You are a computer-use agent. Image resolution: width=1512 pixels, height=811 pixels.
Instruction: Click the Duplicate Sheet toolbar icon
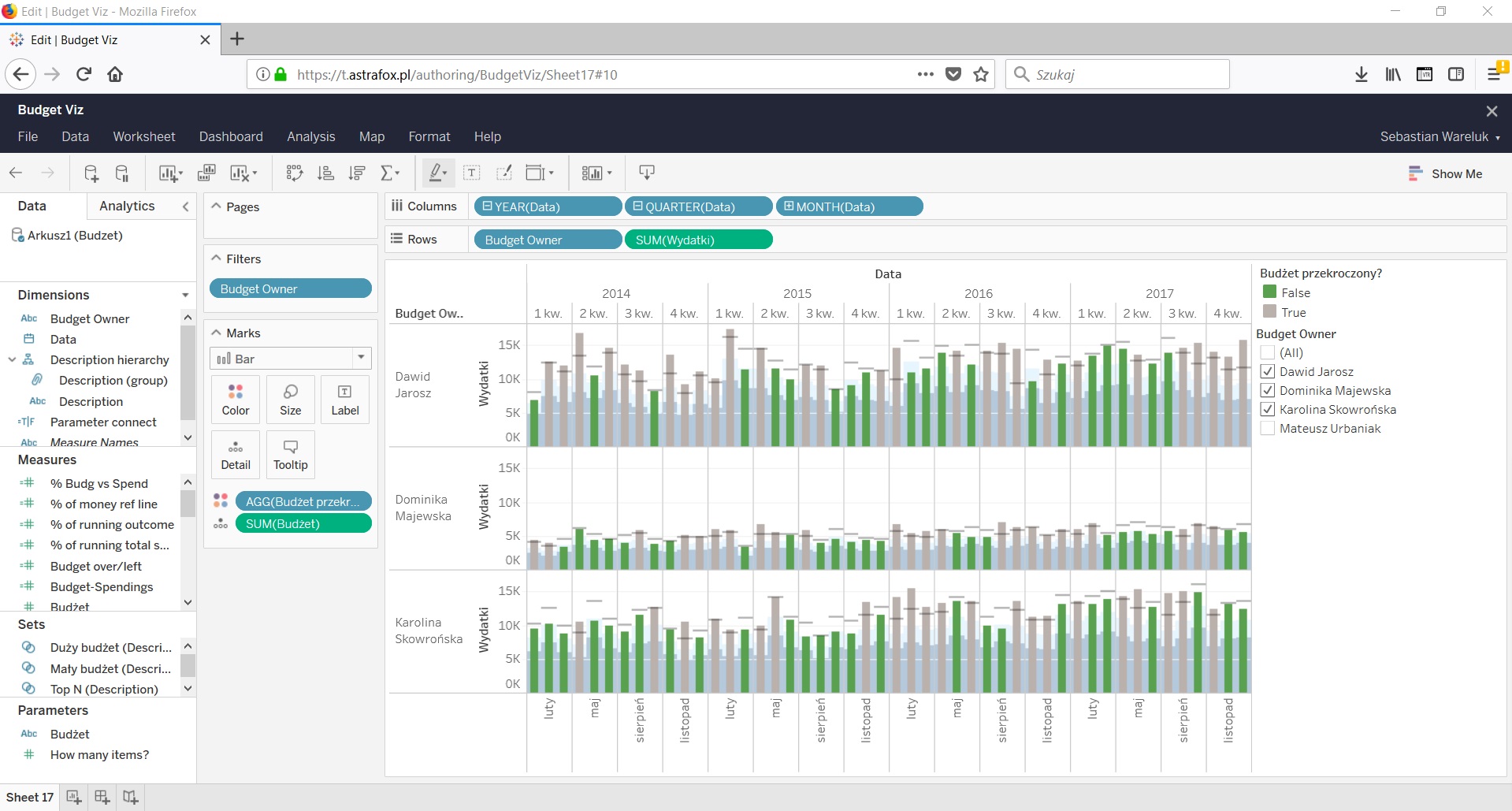(206, 173)
